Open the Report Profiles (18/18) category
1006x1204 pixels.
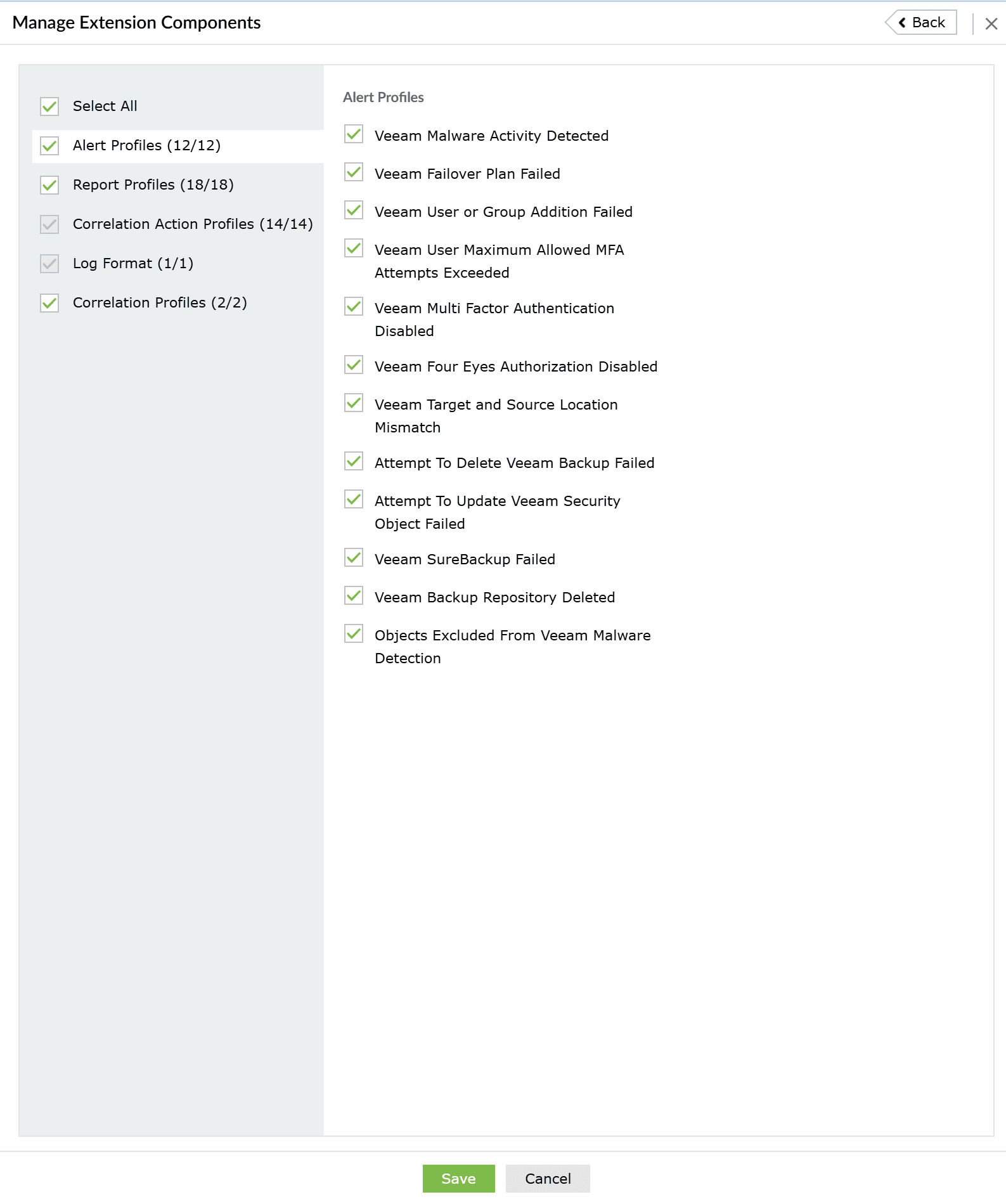[x=153, y=185]
